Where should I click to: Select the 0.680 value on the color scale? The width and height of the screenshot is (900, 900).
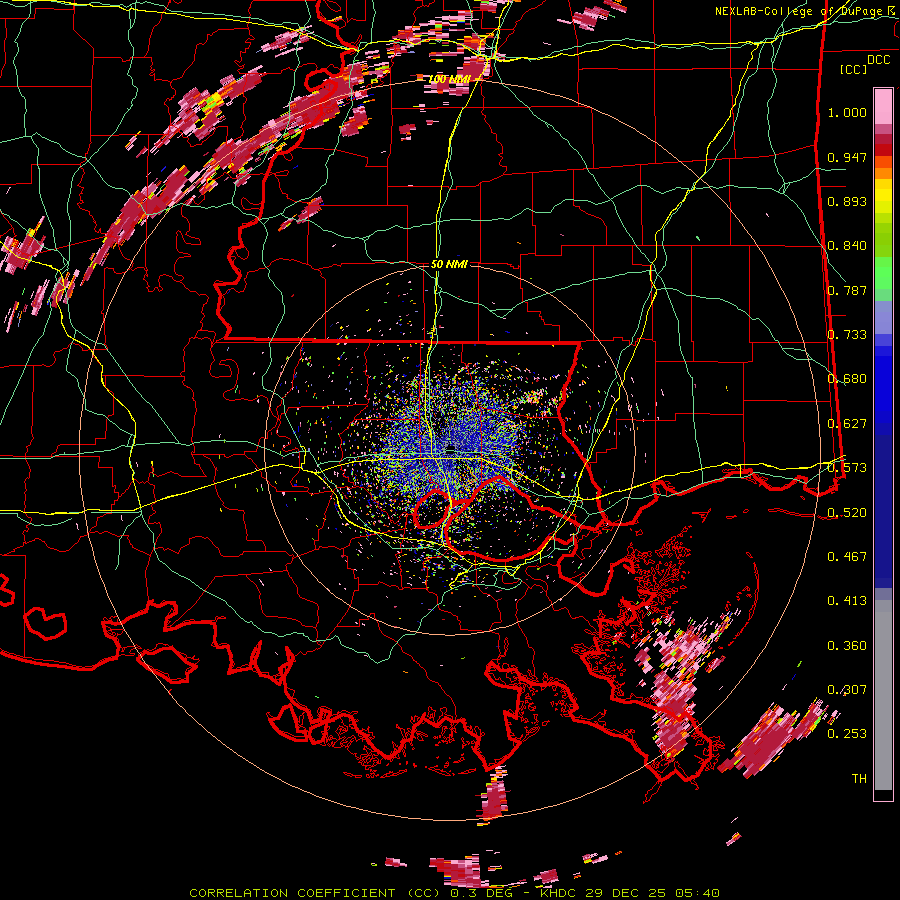[x=847, y=379]
